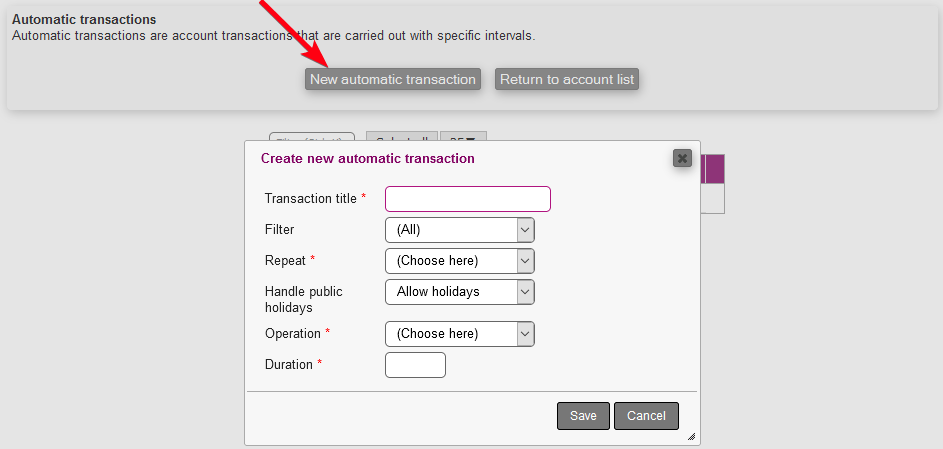Click the purple table header cell
943x449 pixels.
pyautogui.click(x=713, y=169)
